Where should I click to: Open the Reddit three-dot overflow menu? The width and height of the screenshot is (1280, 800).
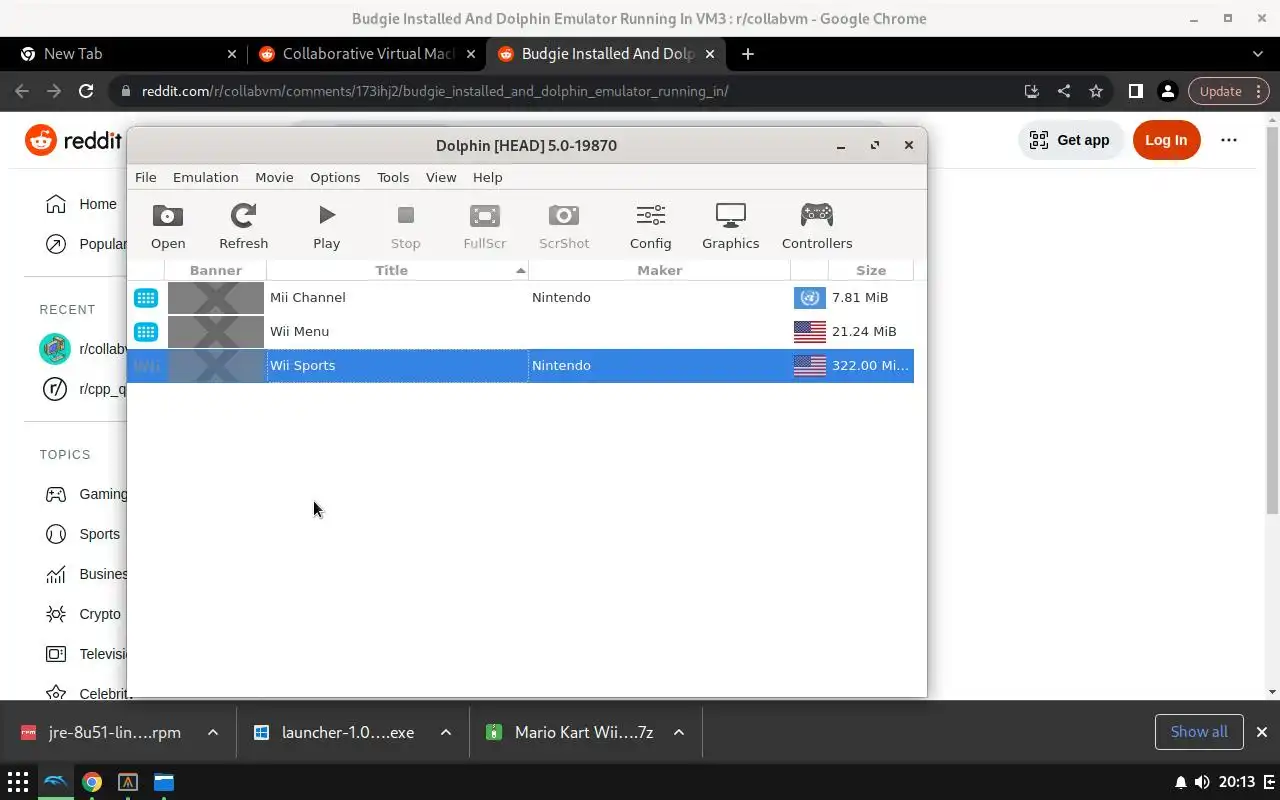click(1229, 140)
